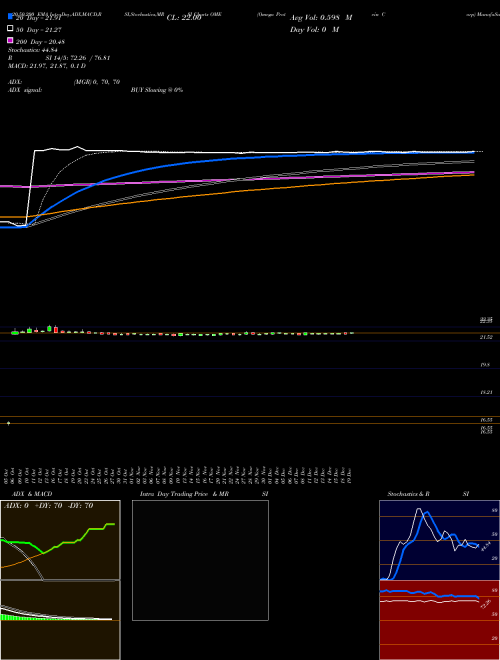The height and width of the screenshot is (660, 500).
Task: Click the 'Intra Day Trading Price & MR' title
Action: pyautogui.click(x=184, y=494)
